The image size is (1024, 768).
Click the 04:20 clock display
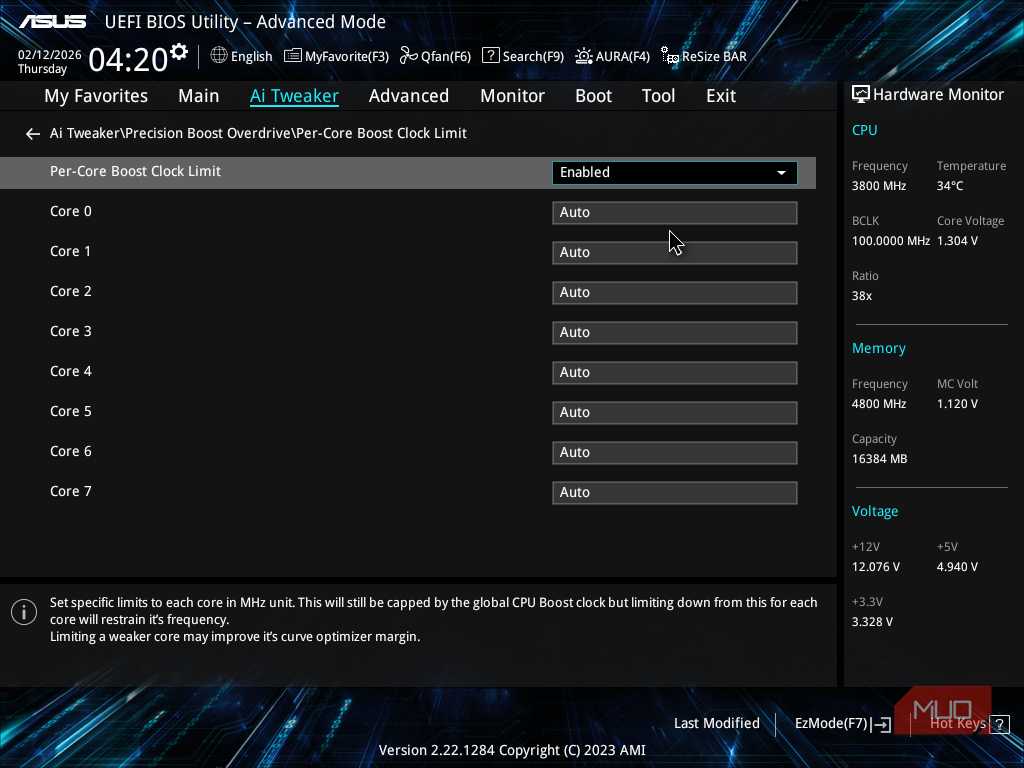pyautogui.click(x=128, y=59)
